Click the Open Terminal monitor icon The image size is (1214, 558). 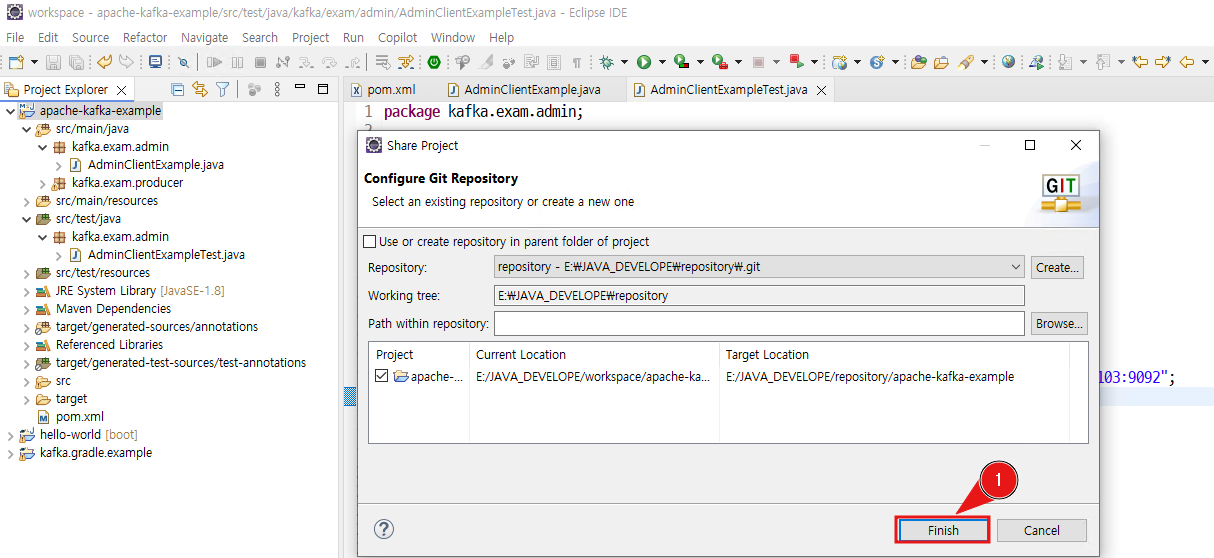click(x=155, y=62)
